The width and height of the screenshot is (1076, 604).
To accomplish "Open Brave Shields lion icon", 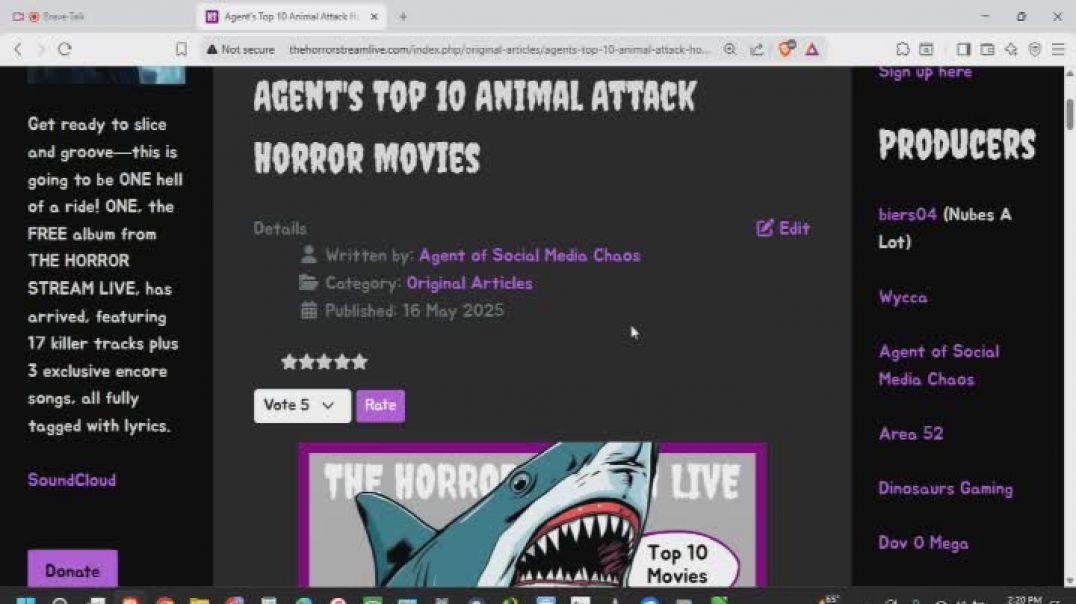I will pyautogui.click(x=786, y=49).
